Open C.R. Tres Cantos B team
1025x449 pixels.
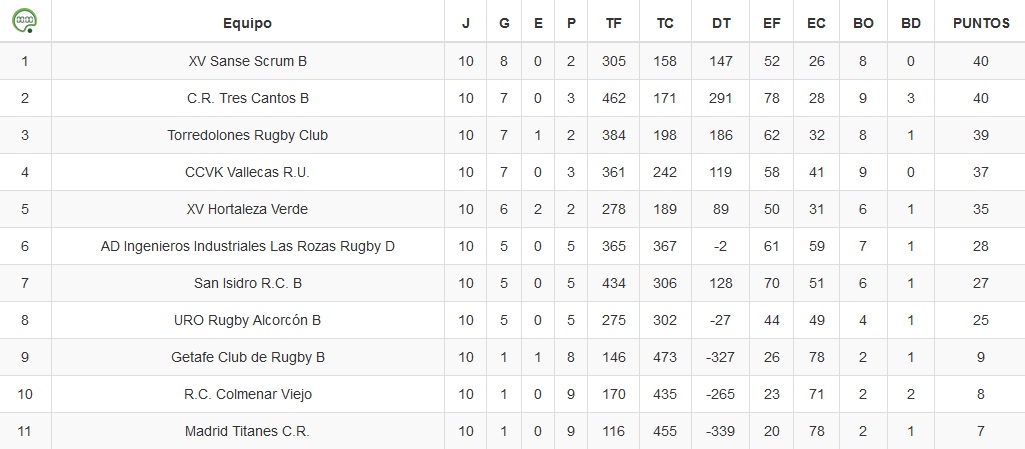click(x=247, y=98)
